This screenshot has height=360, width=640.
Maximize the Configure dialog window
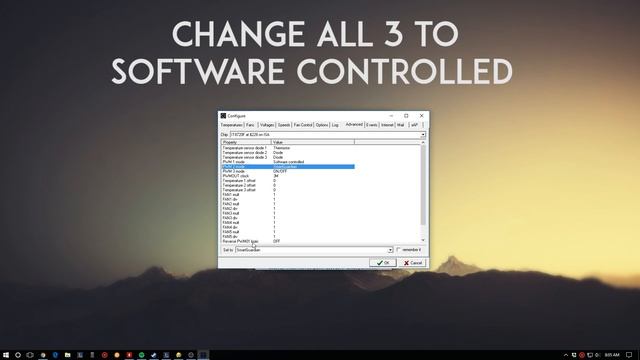pos(406,116)
